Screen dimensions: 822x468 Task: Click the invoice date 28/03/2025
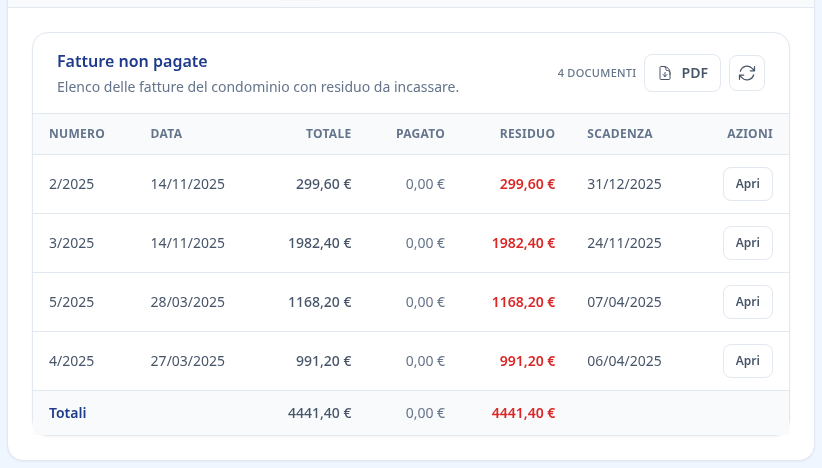click(x=187, y=302)
